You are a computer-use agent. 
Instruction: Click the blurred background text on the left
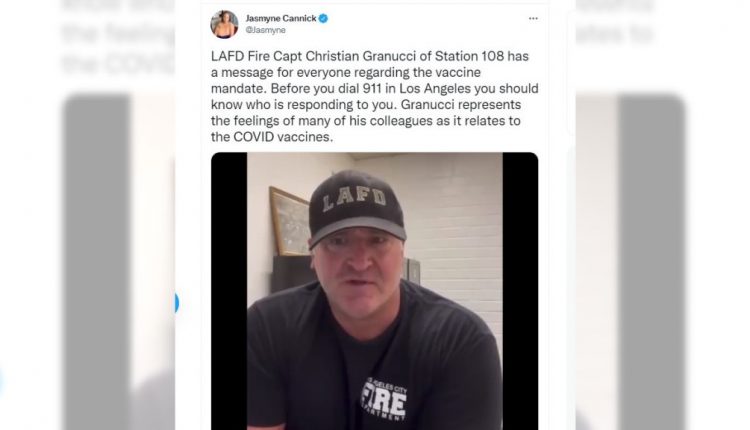point(118,38)
